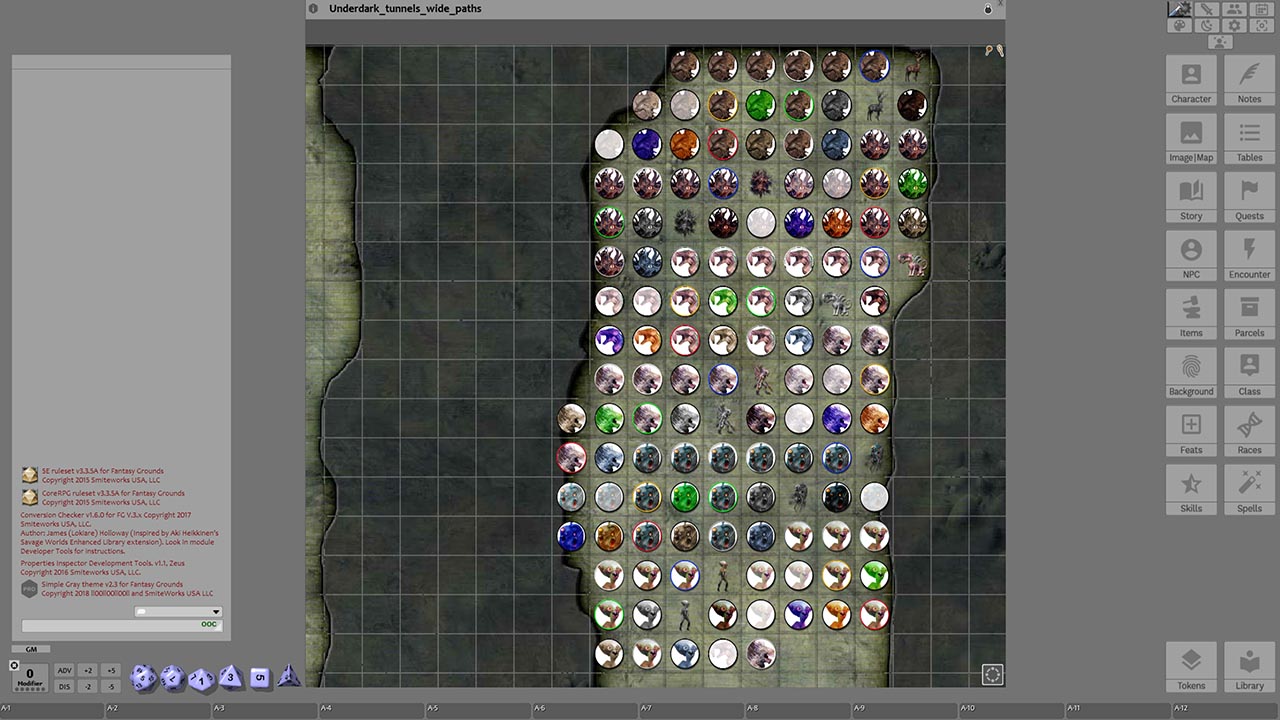Open the Notes list
The image size is (1280, 720).
pyautogui.click(x=1249, y=80)
